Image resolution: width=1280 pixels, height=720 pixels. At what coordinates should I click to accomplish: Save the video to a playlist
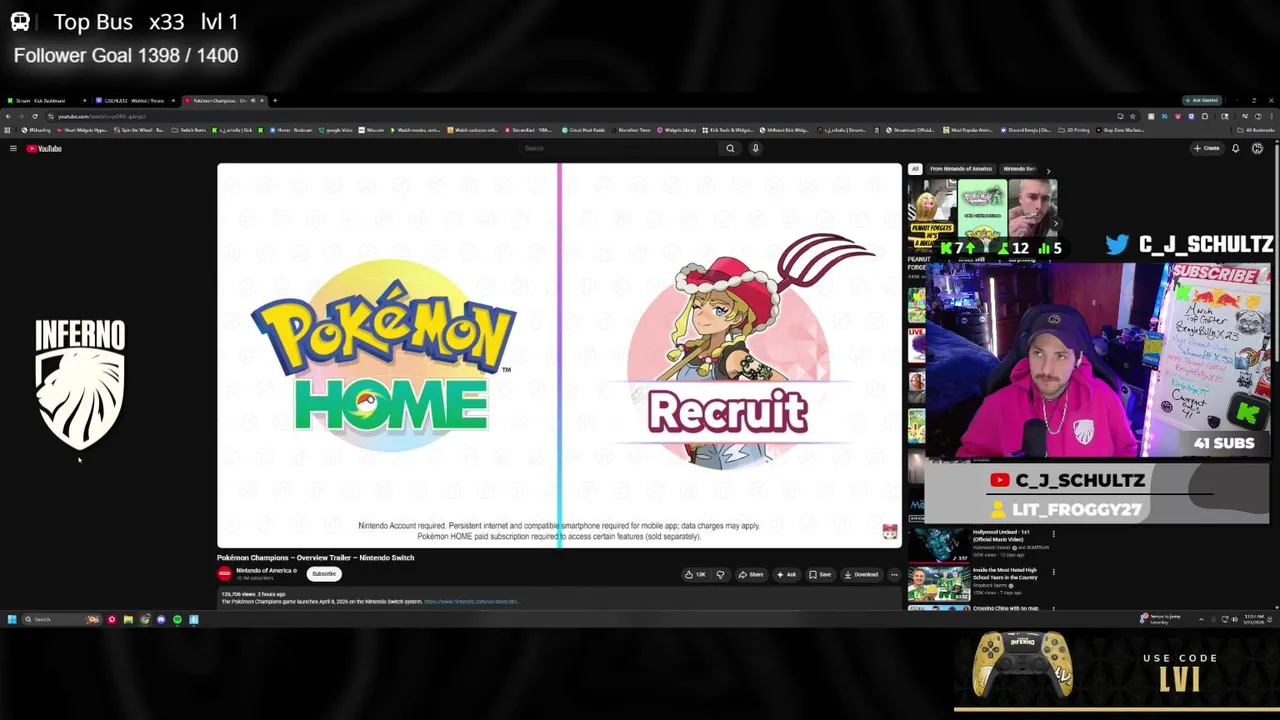pyautogui.click(x=820, y=575)
